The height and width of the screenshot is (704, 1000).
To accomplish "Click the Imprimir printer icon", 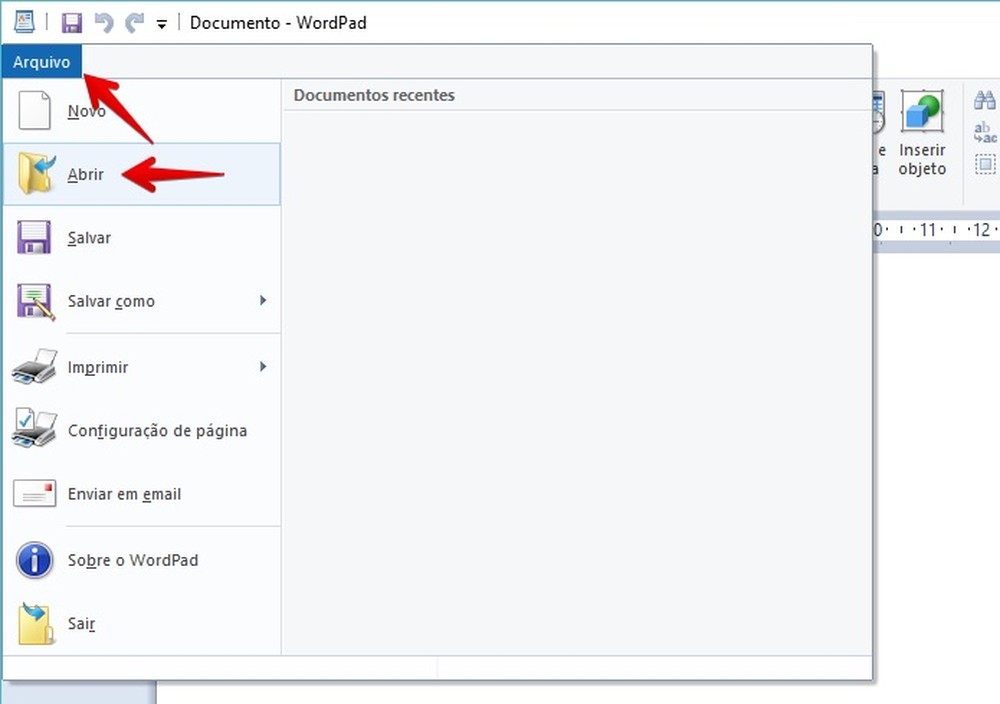I will pyautogui.click(x=33, y=367).
